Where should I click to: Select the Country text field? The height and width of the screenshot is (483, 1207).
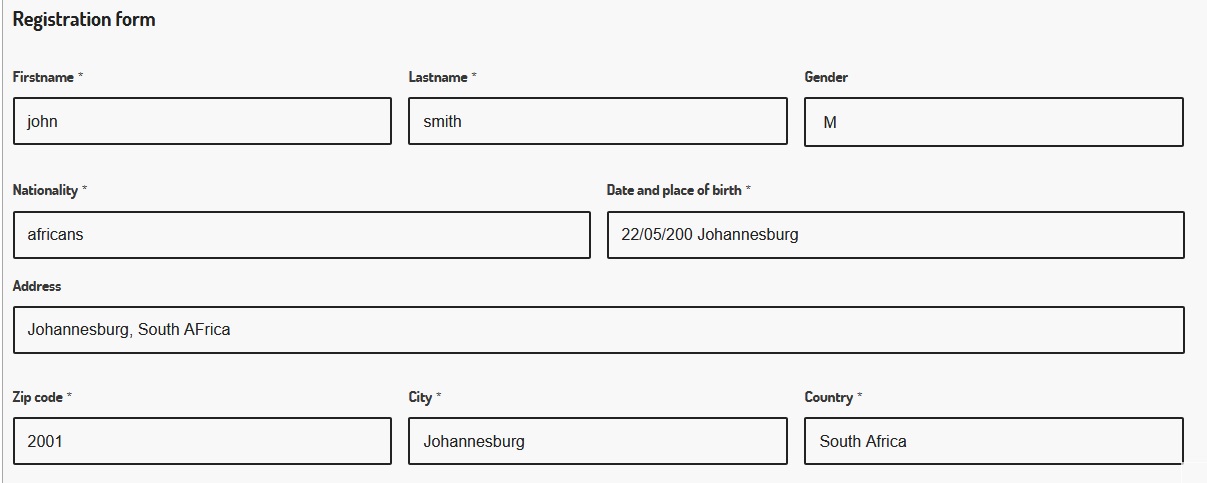[x=993, y=441]
